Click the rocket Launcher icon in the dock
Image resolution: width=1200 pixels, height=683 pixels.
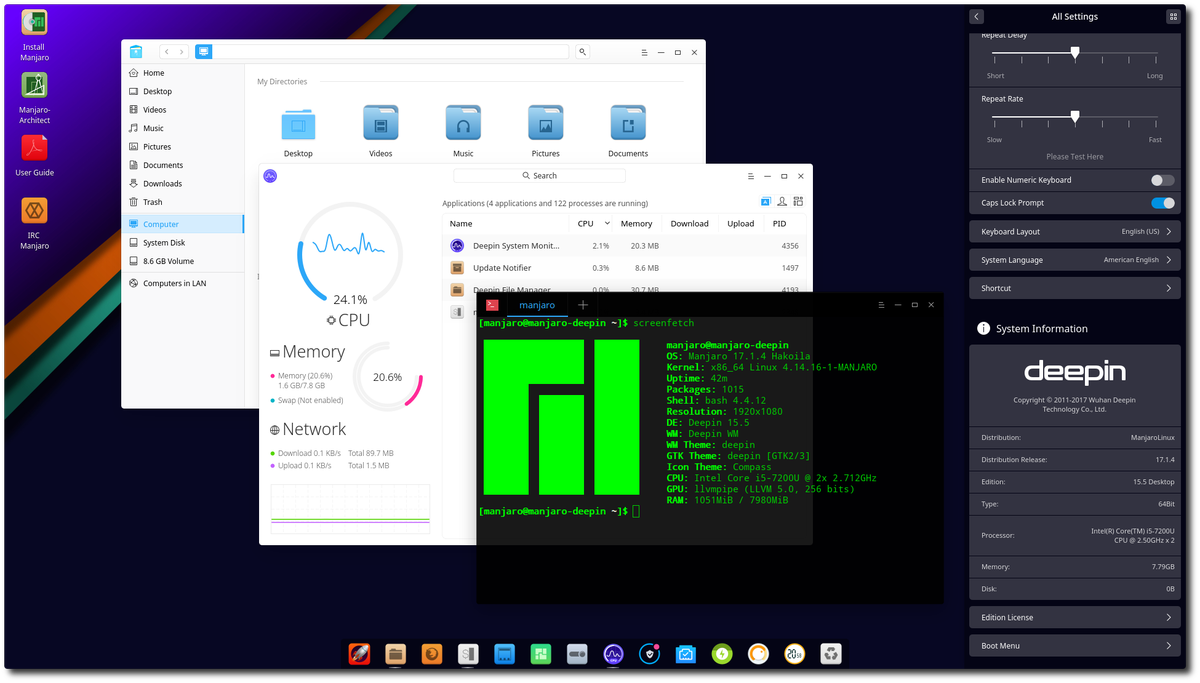(x=359, y=654)
